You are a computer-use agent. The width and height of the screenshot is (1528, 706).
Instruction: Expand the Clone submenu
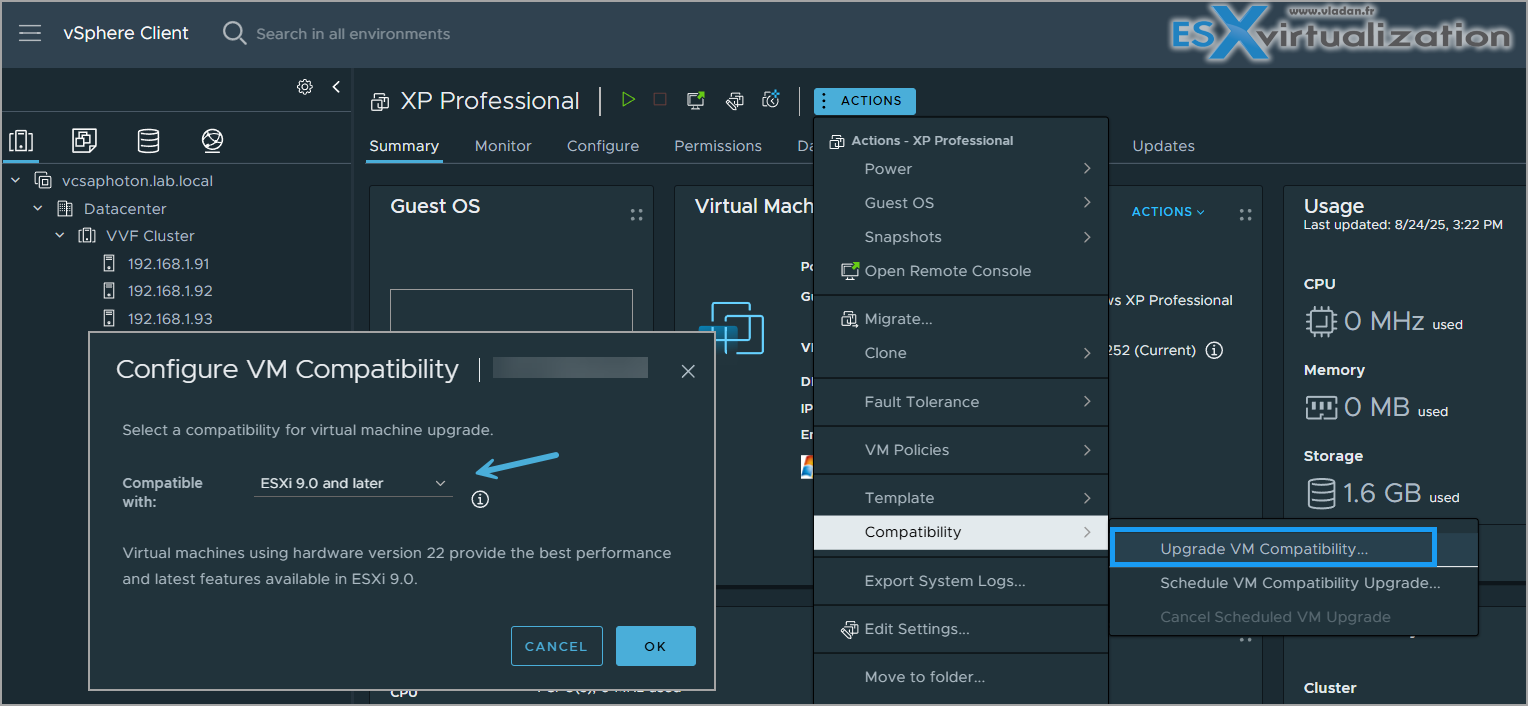[961, 353]
